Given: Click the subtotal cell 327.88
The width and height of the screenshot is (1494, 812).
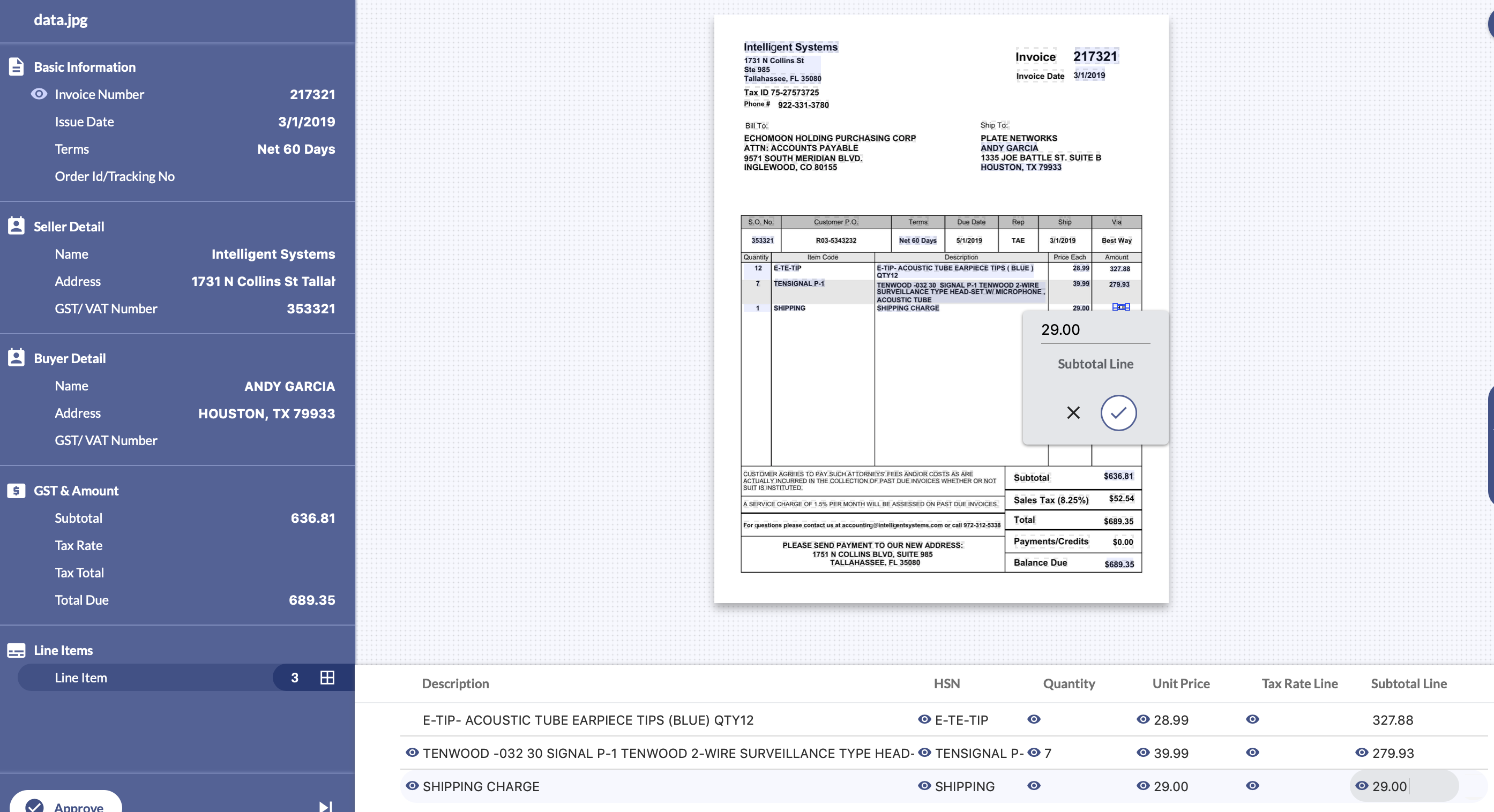Looking at the screenshot, I should pos(1393,720).
